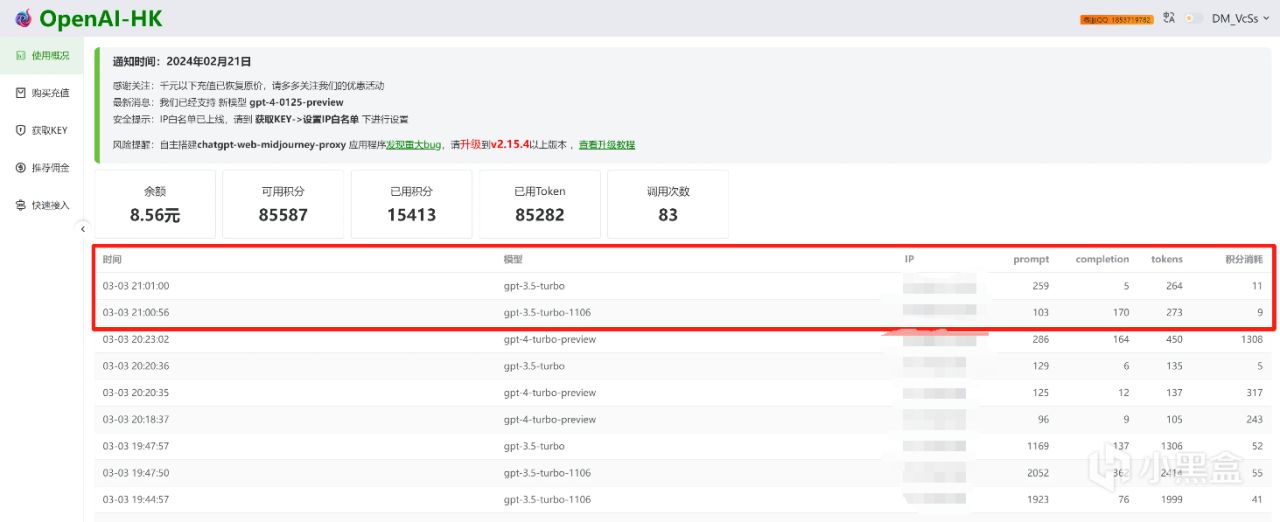
Task: Click the prompt value 1169
Action: (x=1038, y=446)
